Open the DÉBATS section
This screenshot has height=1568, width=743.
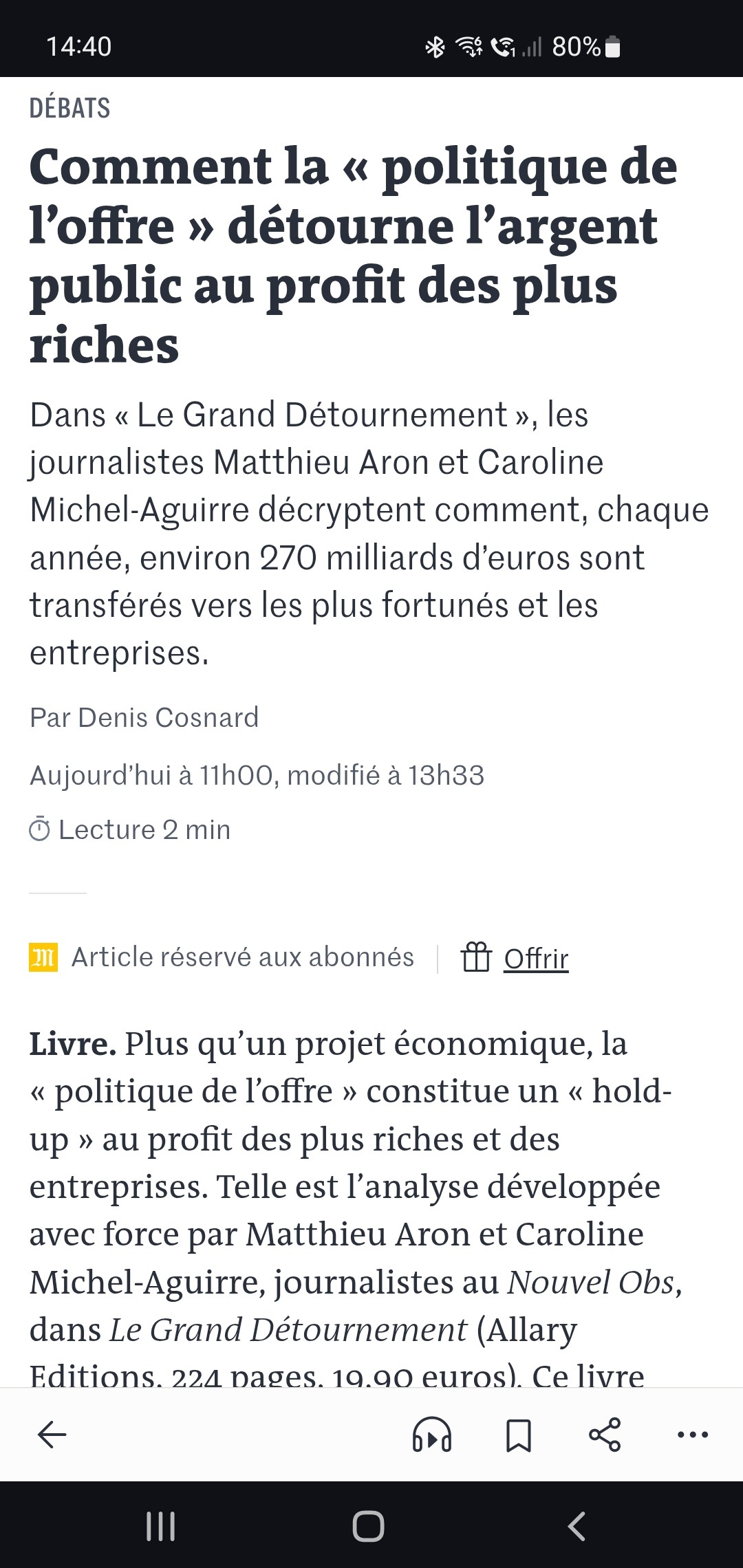(x=69, y=108)
